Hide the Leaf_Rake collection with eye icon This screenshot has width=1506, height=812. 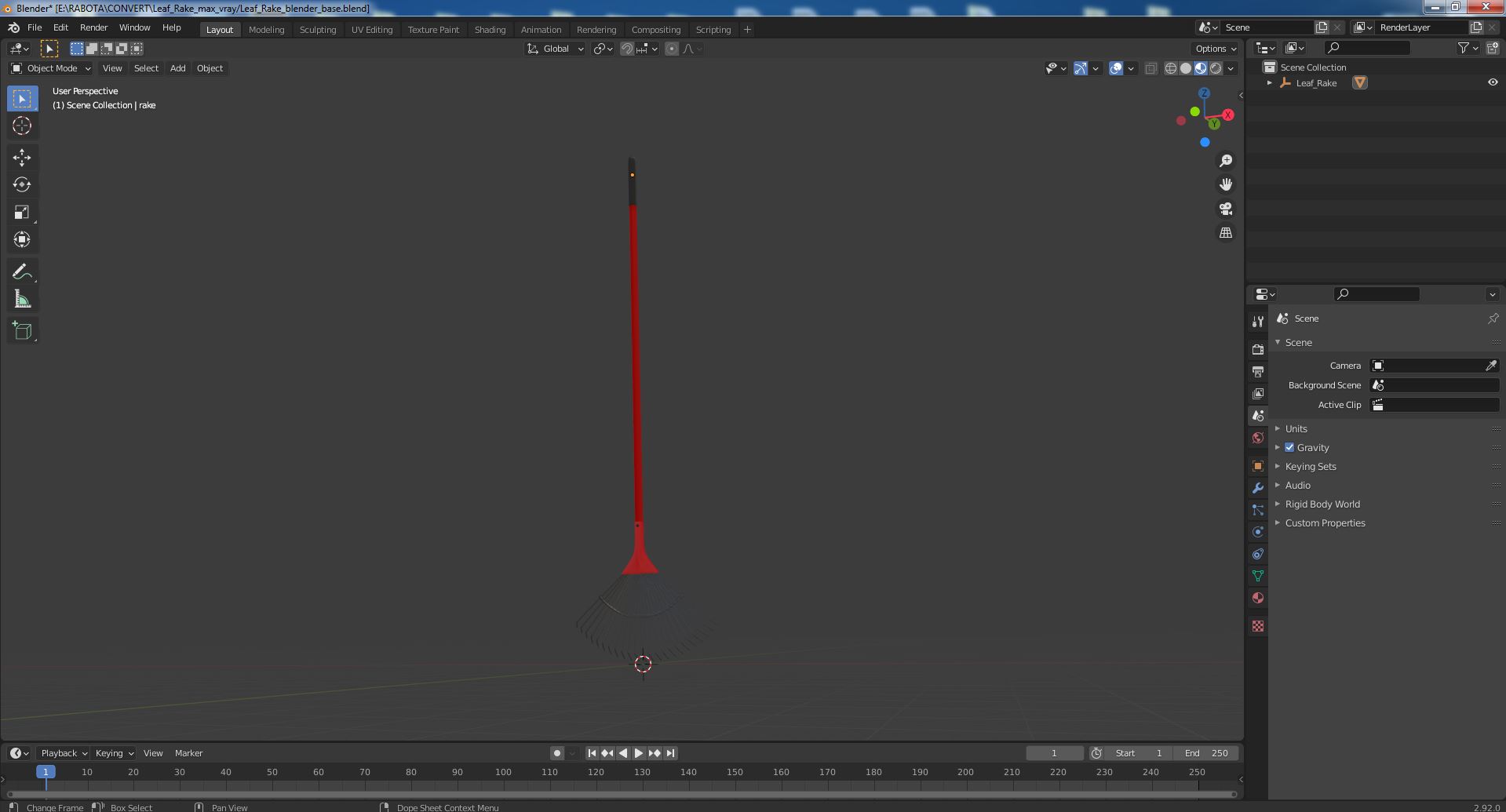click(x=1493, y=82)
